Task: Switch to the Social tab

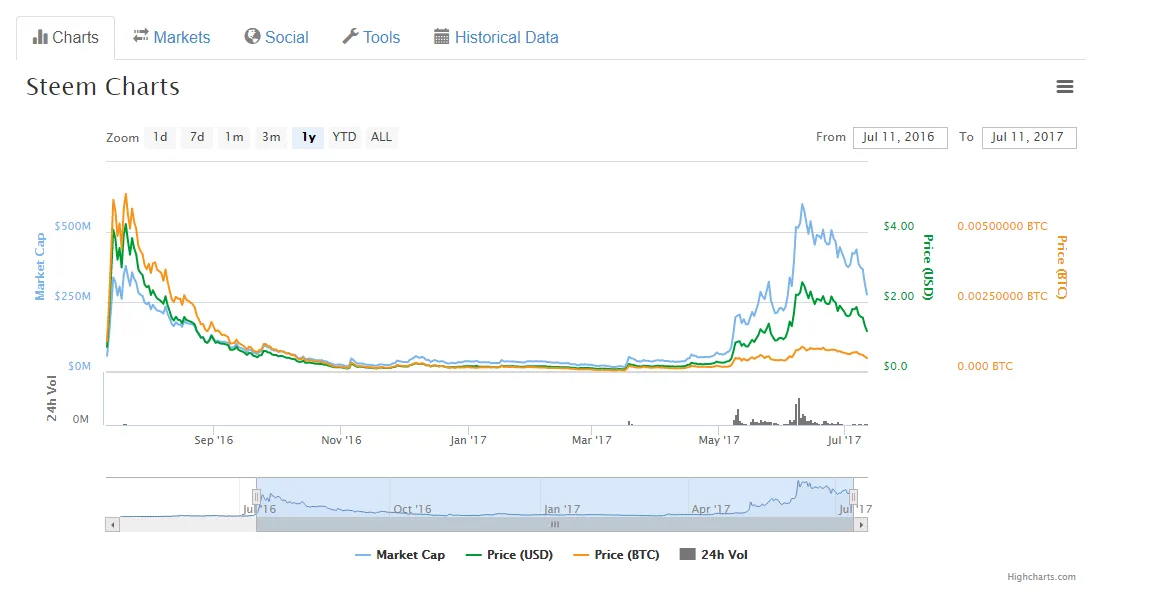Action: [x=277, y=37]
